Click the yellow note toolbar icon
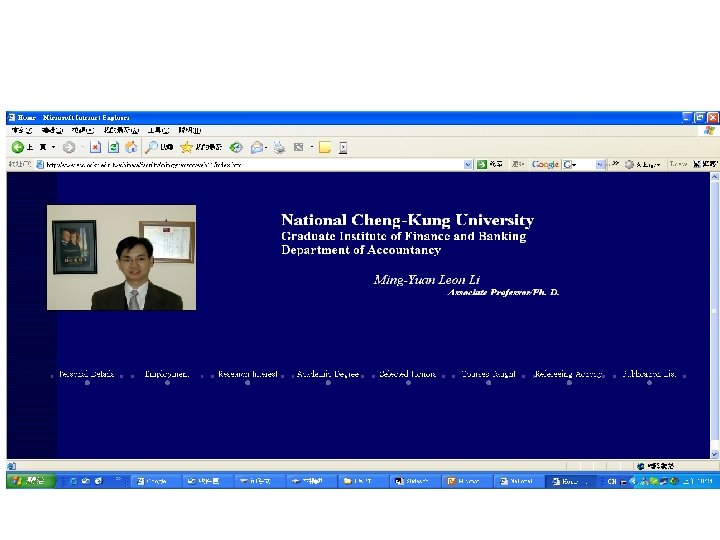Screen dimensions: 720x540 pyautogui.click(x=325, y=147)
